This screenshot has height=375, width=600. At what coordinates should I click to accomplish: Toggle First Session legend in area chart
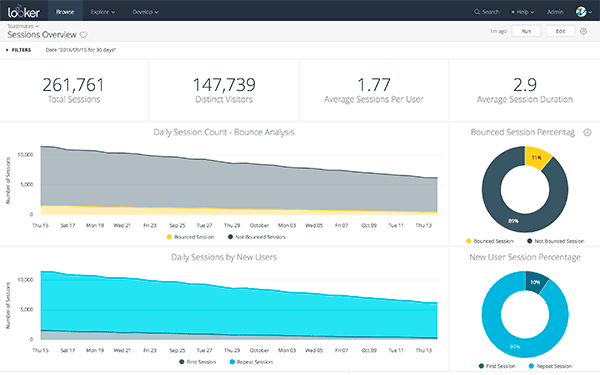click(197, 362)
